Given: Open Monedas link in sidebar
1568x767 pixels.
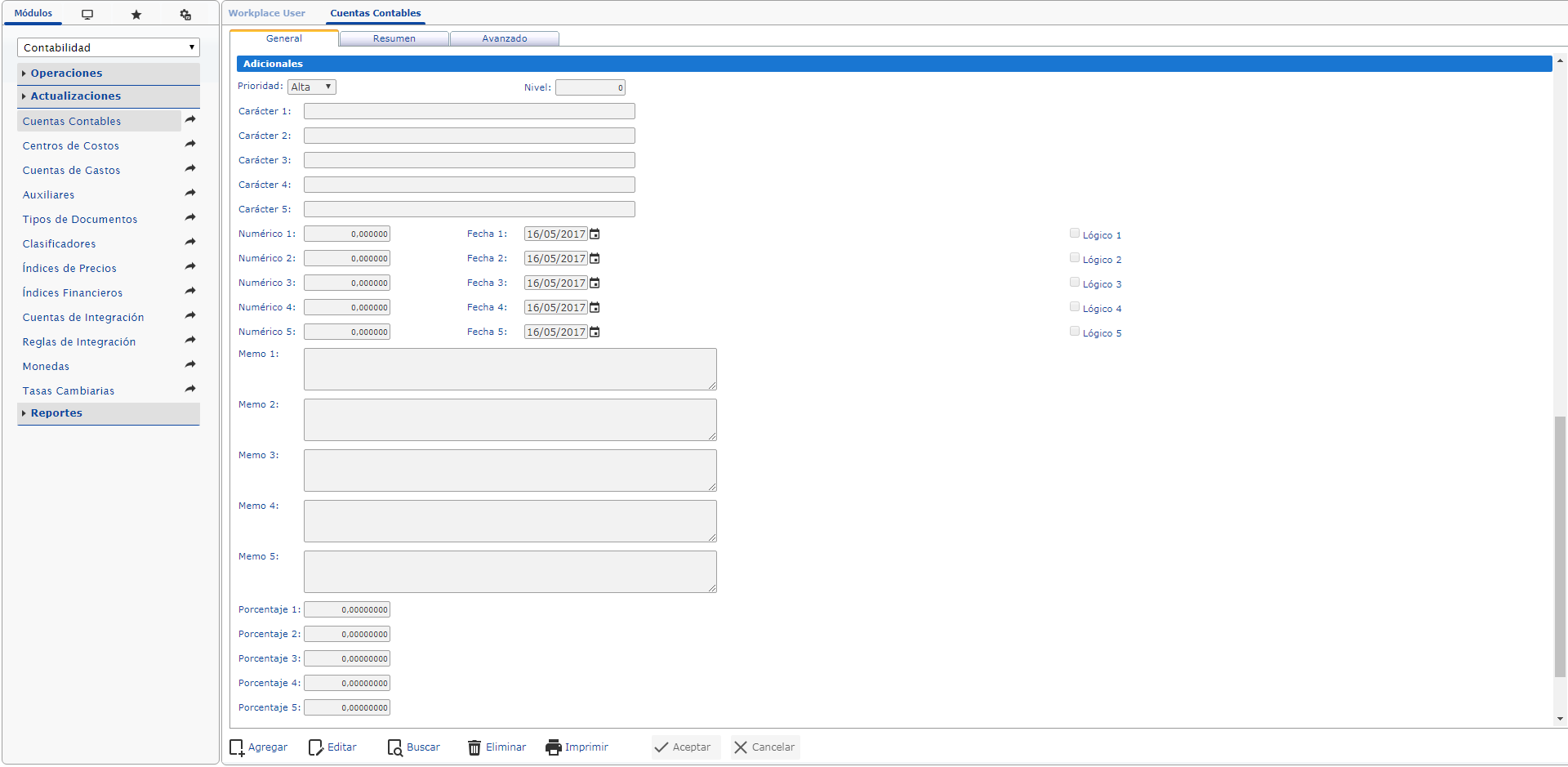Looking at the screenshot, I should click(46, 366).
